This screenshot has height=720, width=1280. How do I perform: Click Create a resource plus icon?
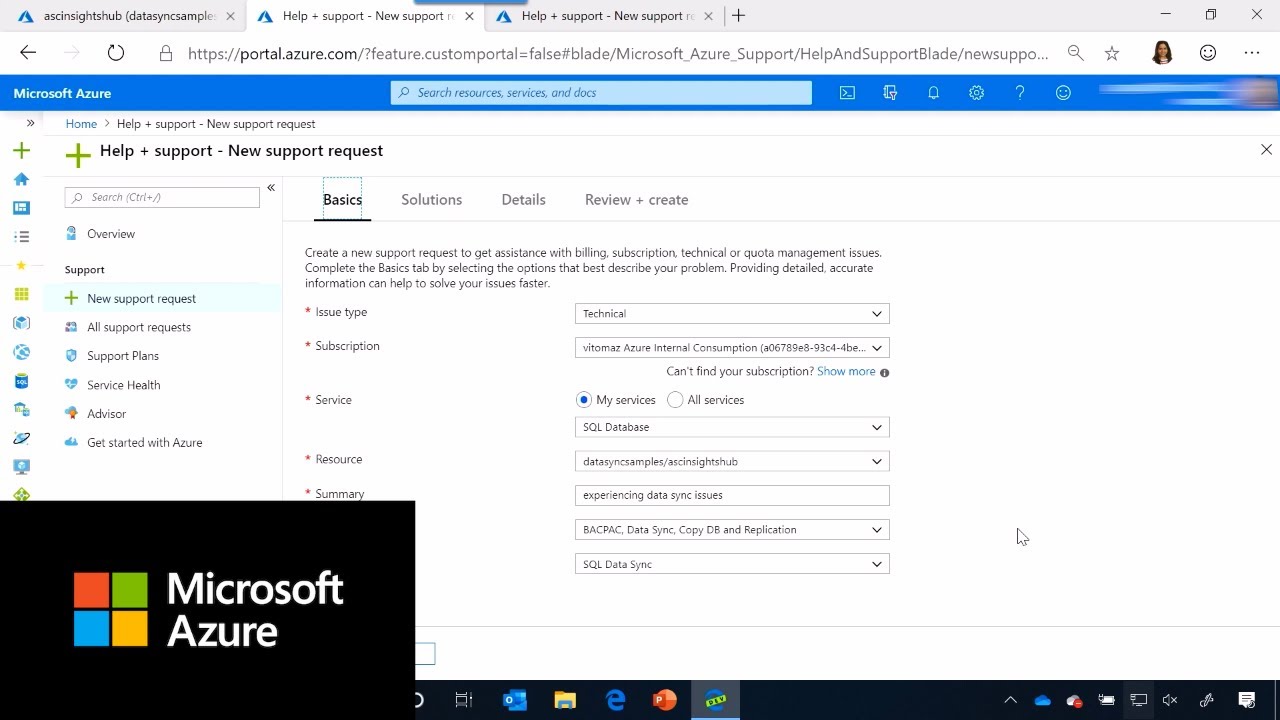coord(21,150)
